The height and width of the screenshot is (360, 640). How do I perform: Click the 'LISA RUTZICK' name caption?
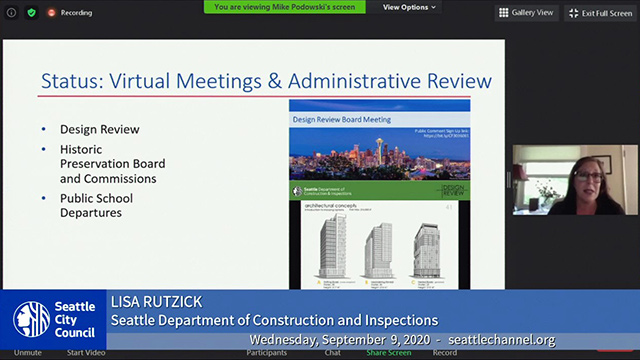[156, 302]
